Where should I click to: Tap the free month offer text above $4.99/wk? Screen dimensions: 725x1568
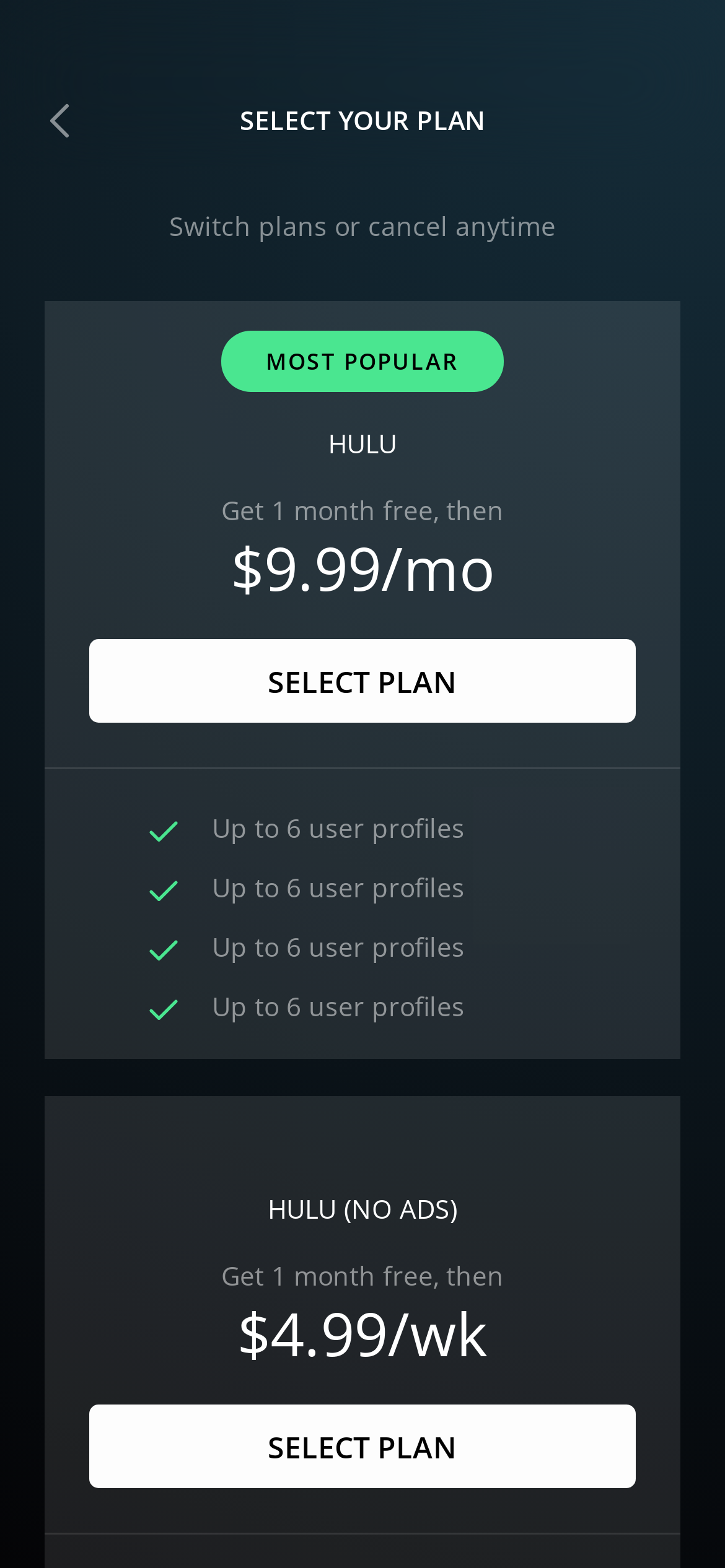(362, 1277)
